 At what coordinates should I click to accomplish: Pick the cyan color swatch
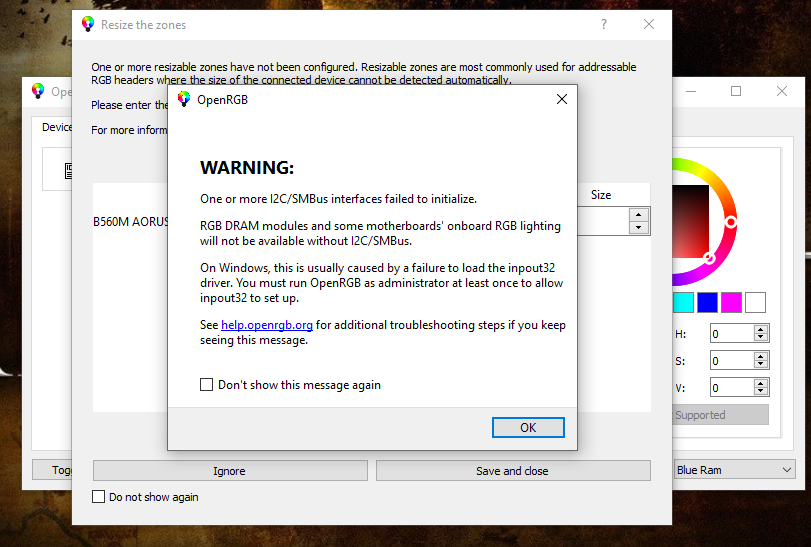(683, 302)
